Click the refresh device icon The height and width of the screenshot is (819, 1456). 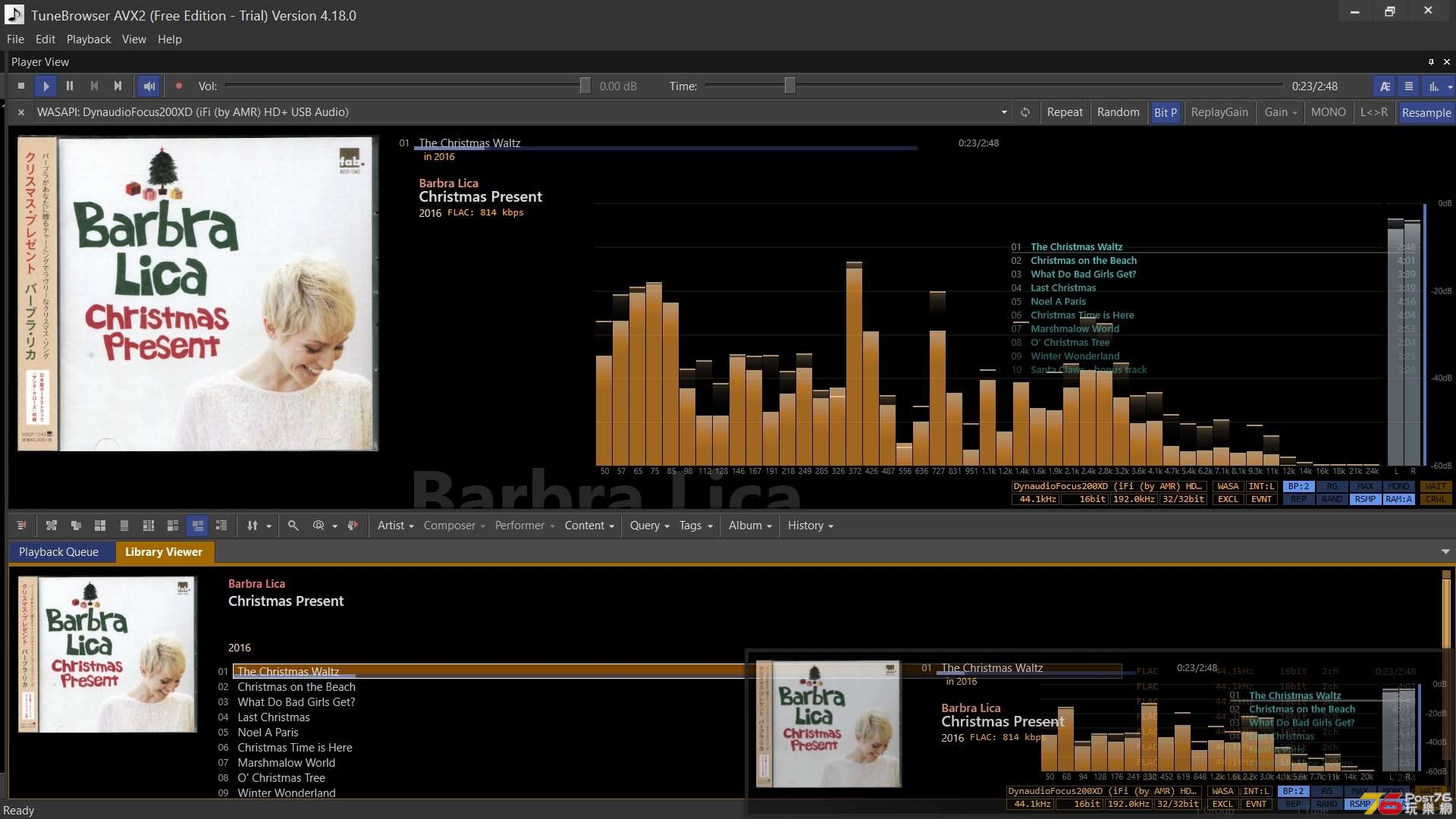click(x=1025, y=112)
